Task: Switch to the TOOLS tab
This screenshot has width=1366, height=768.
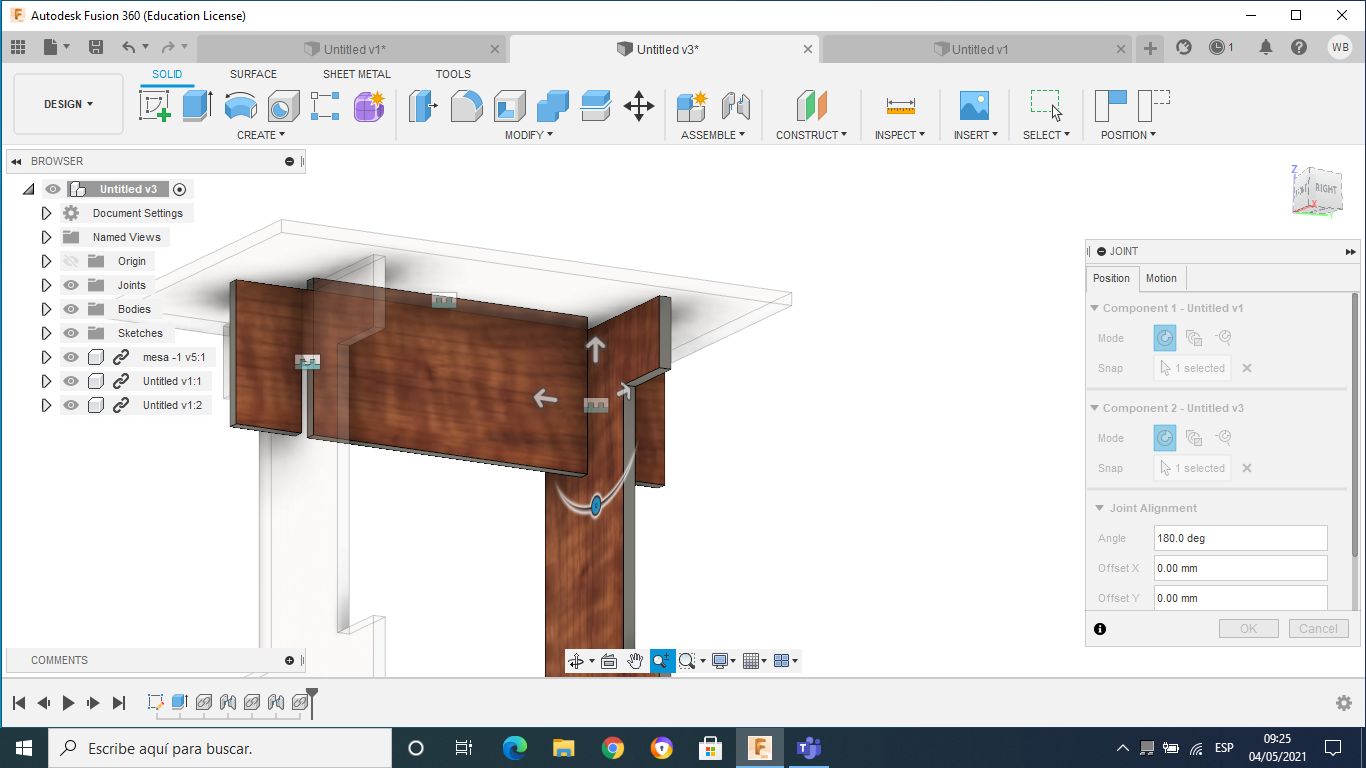Action: tap(453, 74)
